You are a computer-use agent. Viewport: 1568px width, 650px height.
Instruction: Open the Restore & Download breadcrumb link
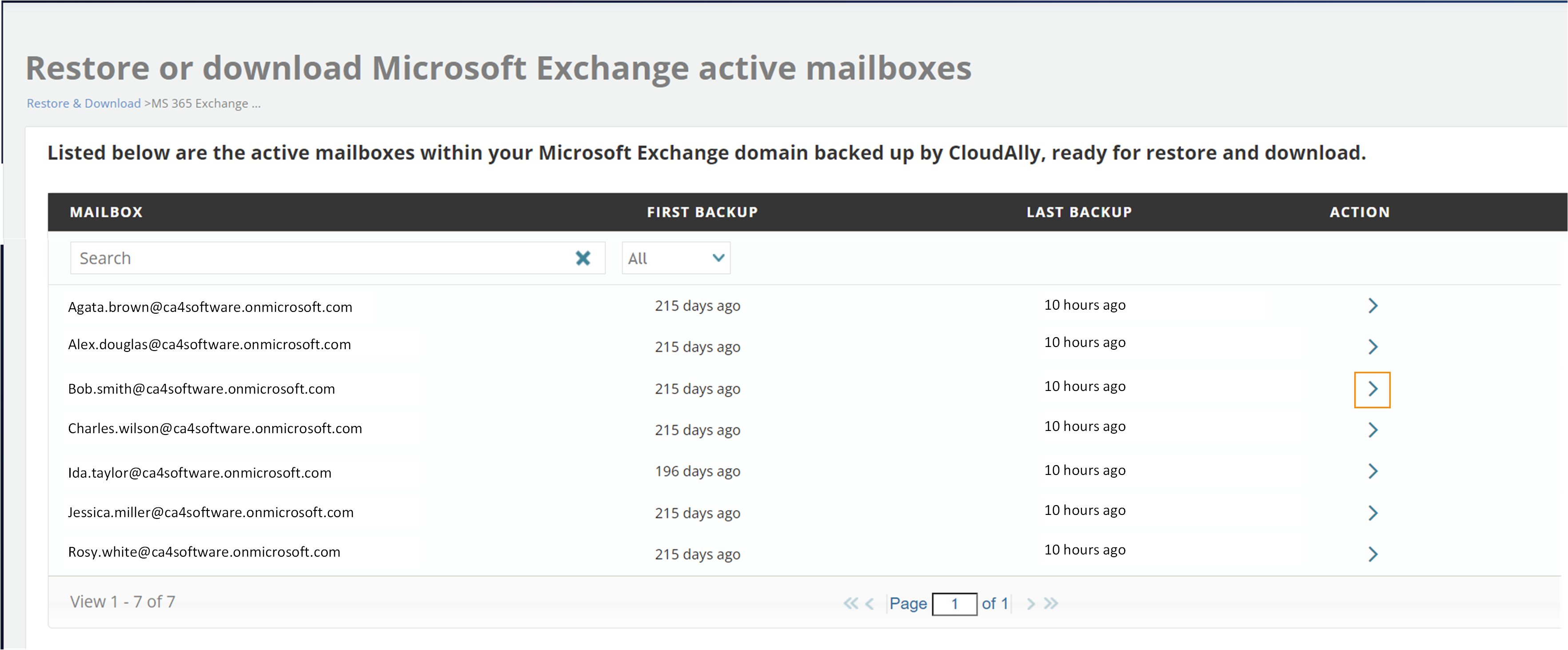tap(84, 104)
